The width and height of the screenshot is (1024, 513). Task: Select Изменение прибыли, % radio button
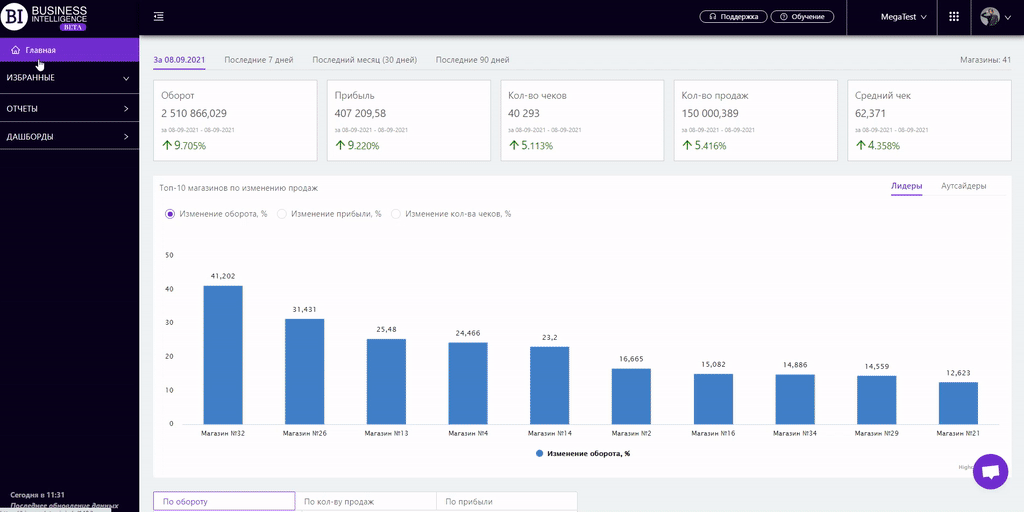[282, 214]
